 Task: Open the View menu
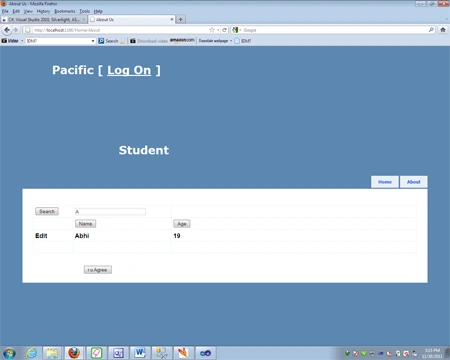point(28,11)
